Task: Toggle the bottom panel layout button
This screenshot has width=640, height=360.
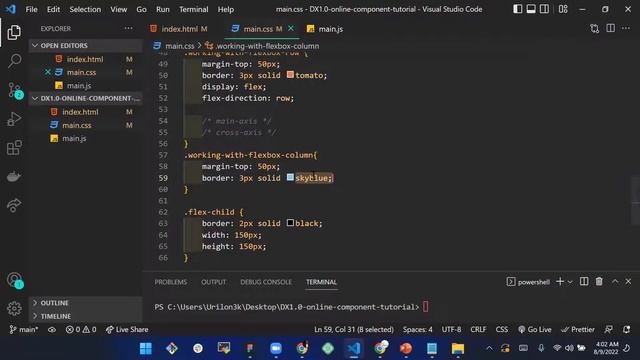Action: 531,9
